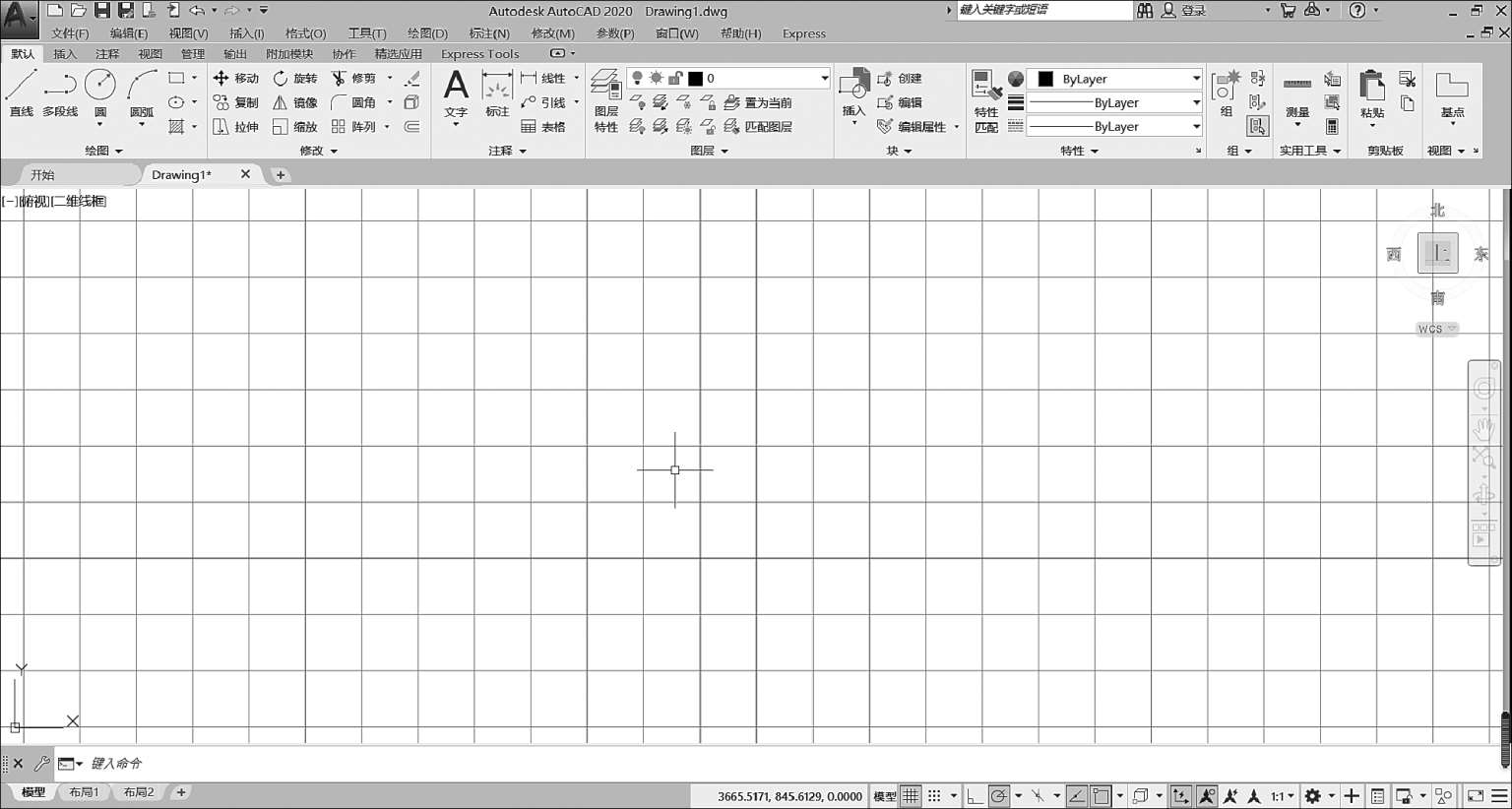Switch to the 布局1 layout tab
This screenshot has width=1512, height=809.
click(84, 792)
